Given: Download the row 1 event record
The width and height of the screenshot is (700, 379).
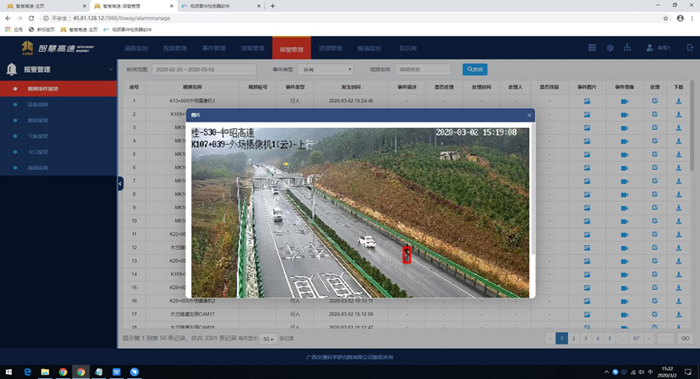Looking at the screenshot, I should tap(679, 101).
